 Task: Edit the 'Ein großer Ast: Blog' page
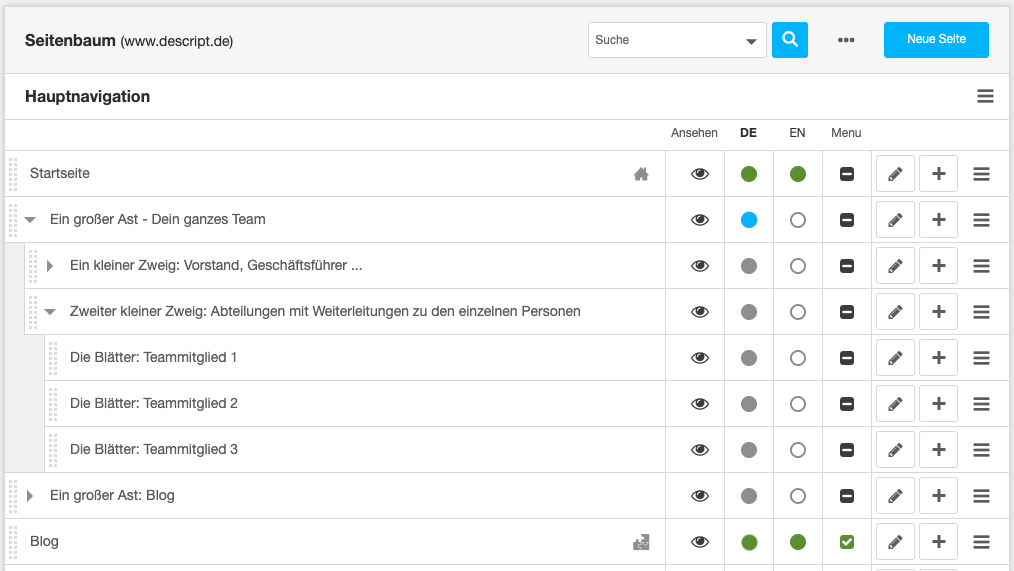point(895,496)
